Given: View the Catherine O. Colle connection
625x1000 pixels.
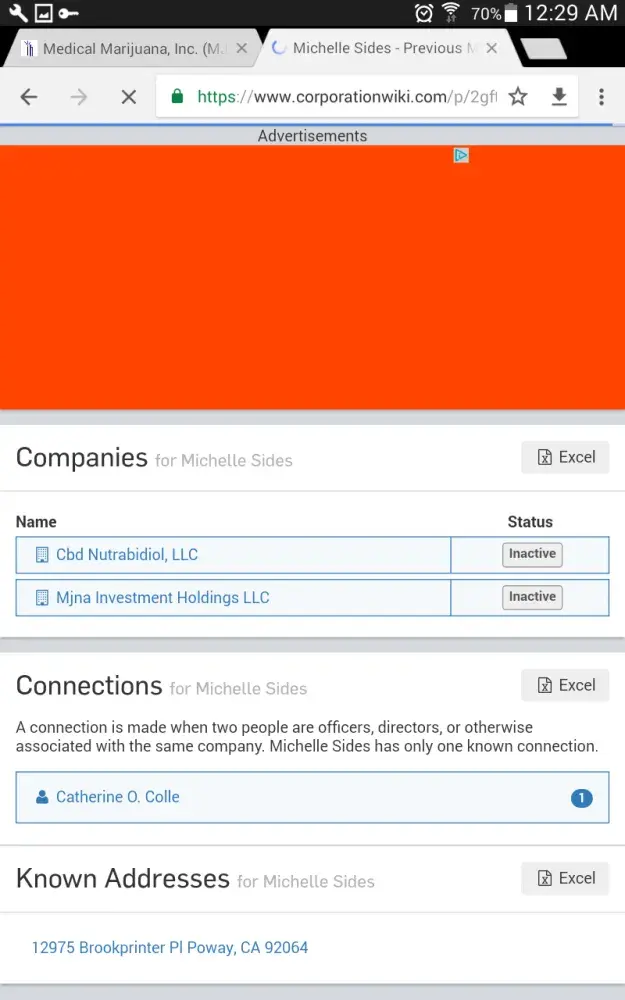Looking at the screenshot, I should (x=118, y=797).
